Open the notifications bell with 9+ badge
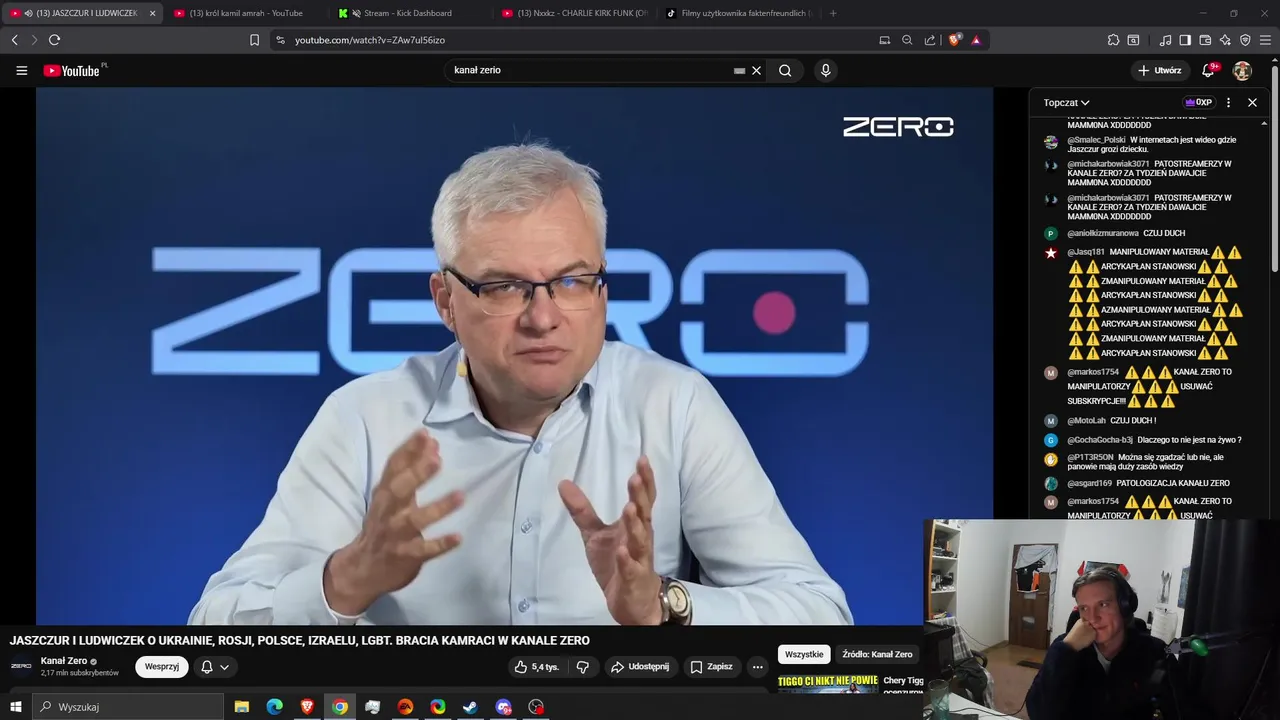This screenshot has height=720, width=1280. coord(1209,71)
